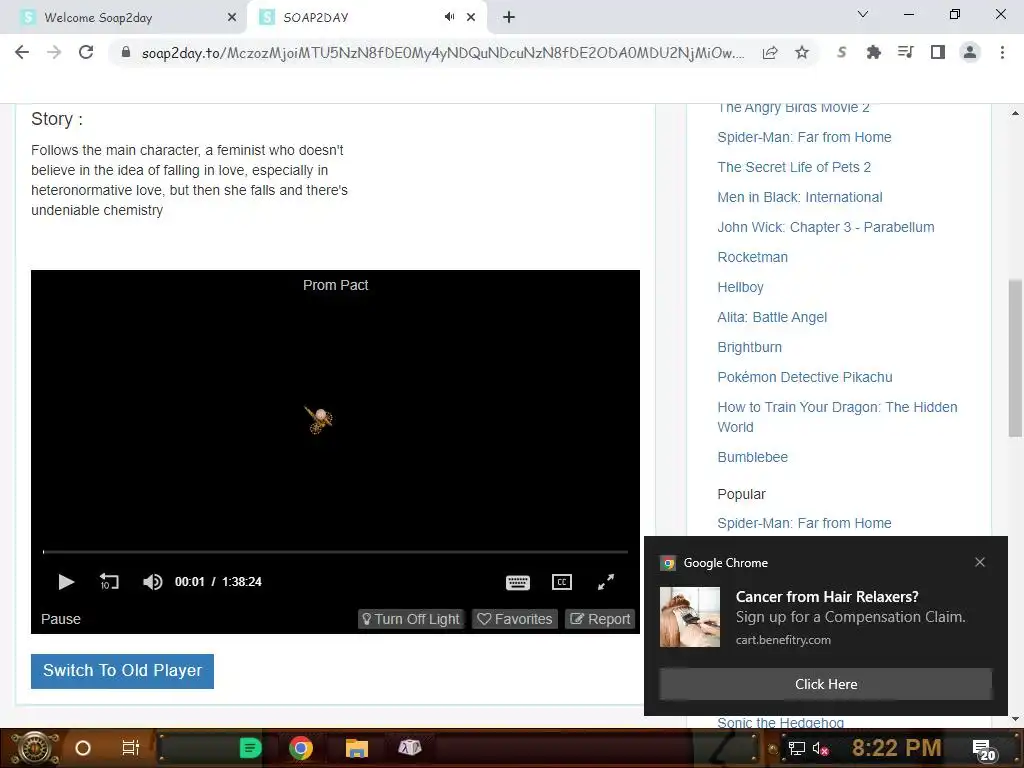Open Spider-Man: Far from Home link under Angry Birds
Image resolution: width=1024 pixels, height=768 pixels.
tap(804, 137)
